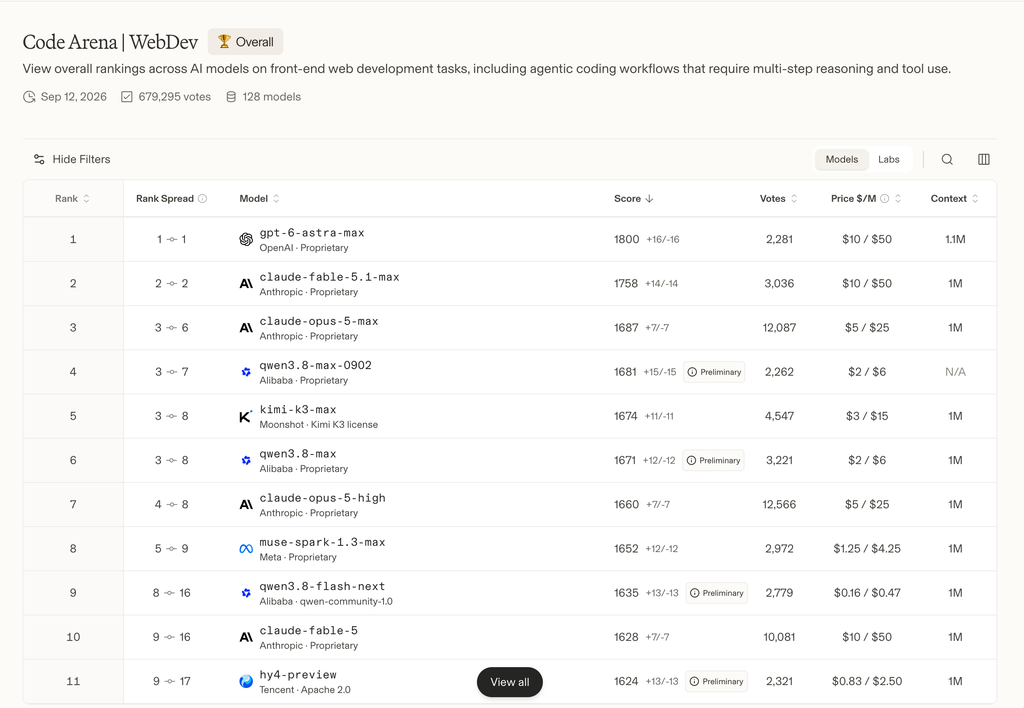Click the Price $/M info icon

coord(884,199)
